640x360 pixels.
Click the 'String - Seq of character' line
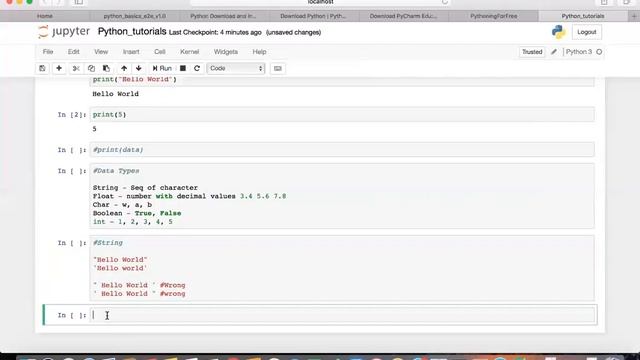click(x=145, y=188)
